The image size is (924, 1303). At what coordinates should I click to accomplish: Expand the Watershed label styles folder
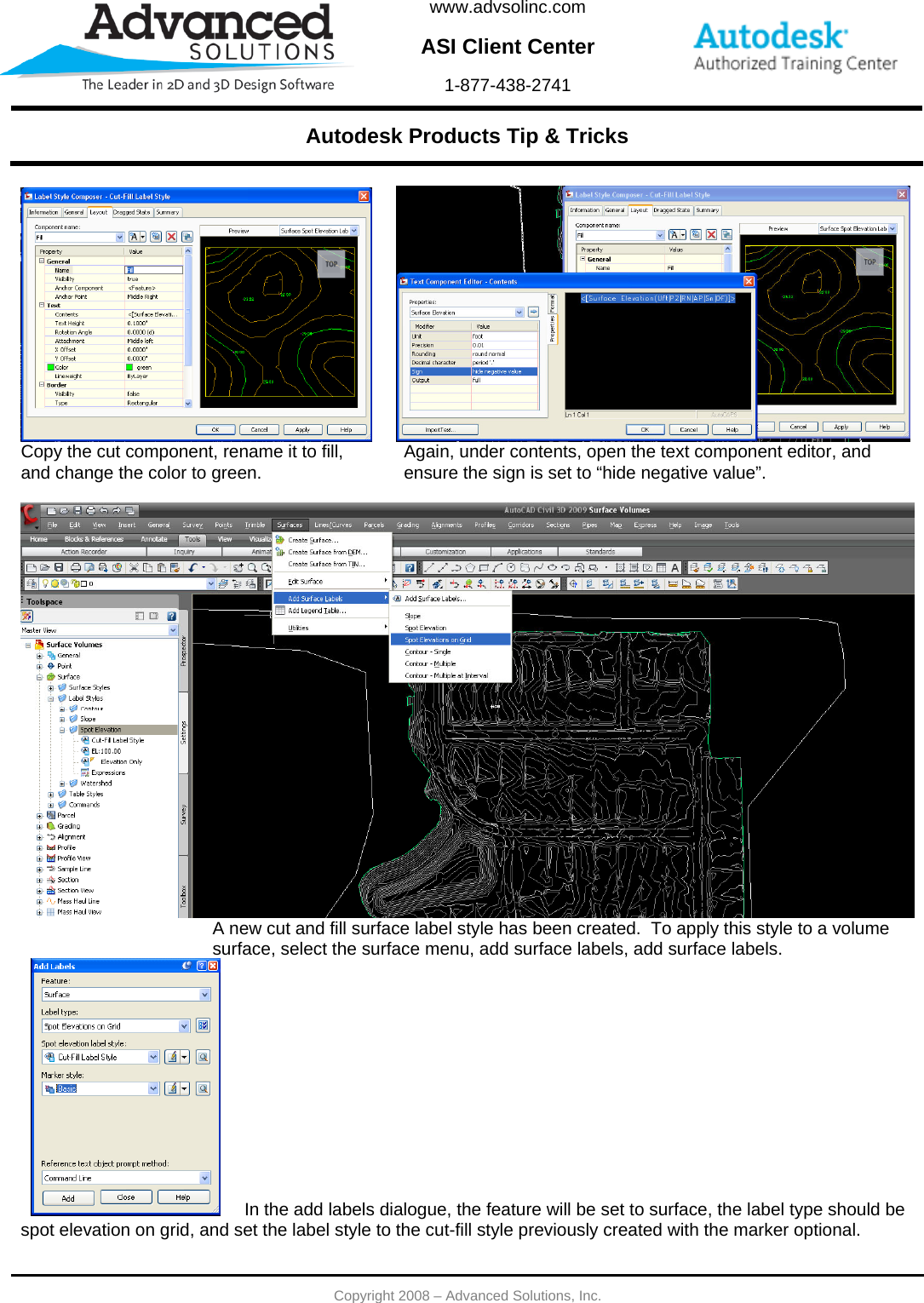click(62, 784)
